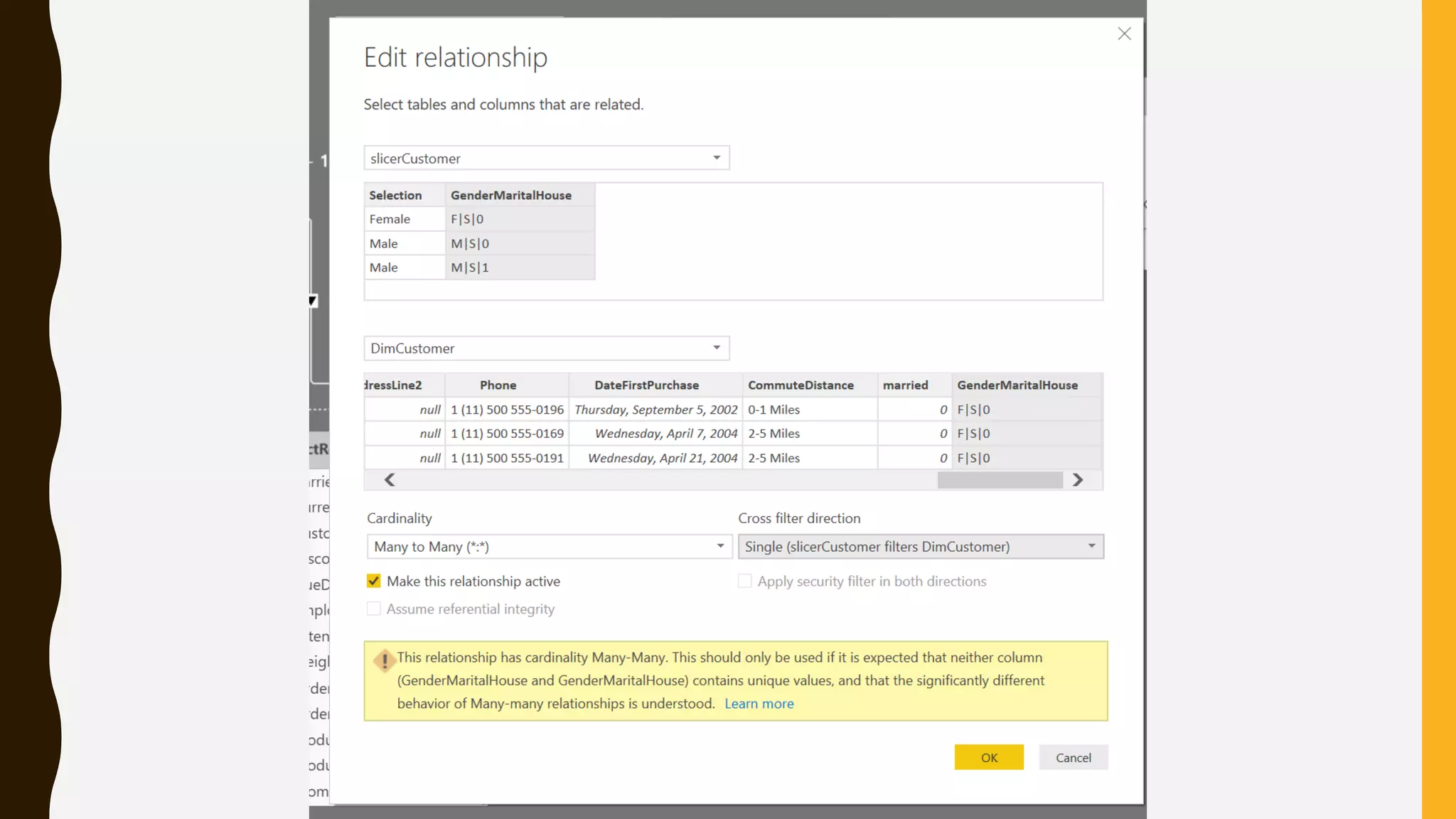Uncheck Make this relationship active

pos(374,581)
